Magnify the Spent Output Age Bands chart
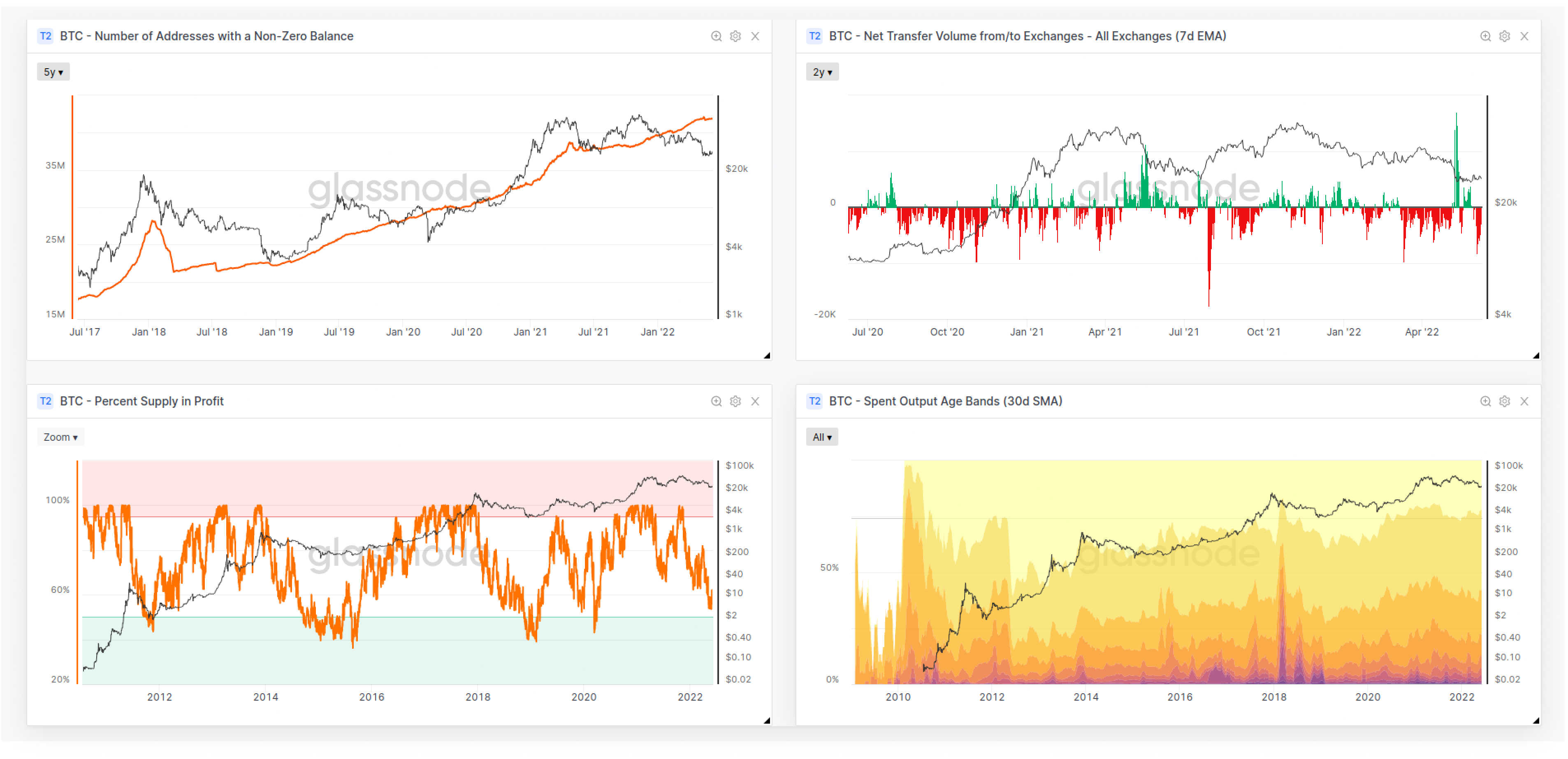The height and width of the screenshot is (759, 1568). pyautogui.click(x=1485, y=401)
